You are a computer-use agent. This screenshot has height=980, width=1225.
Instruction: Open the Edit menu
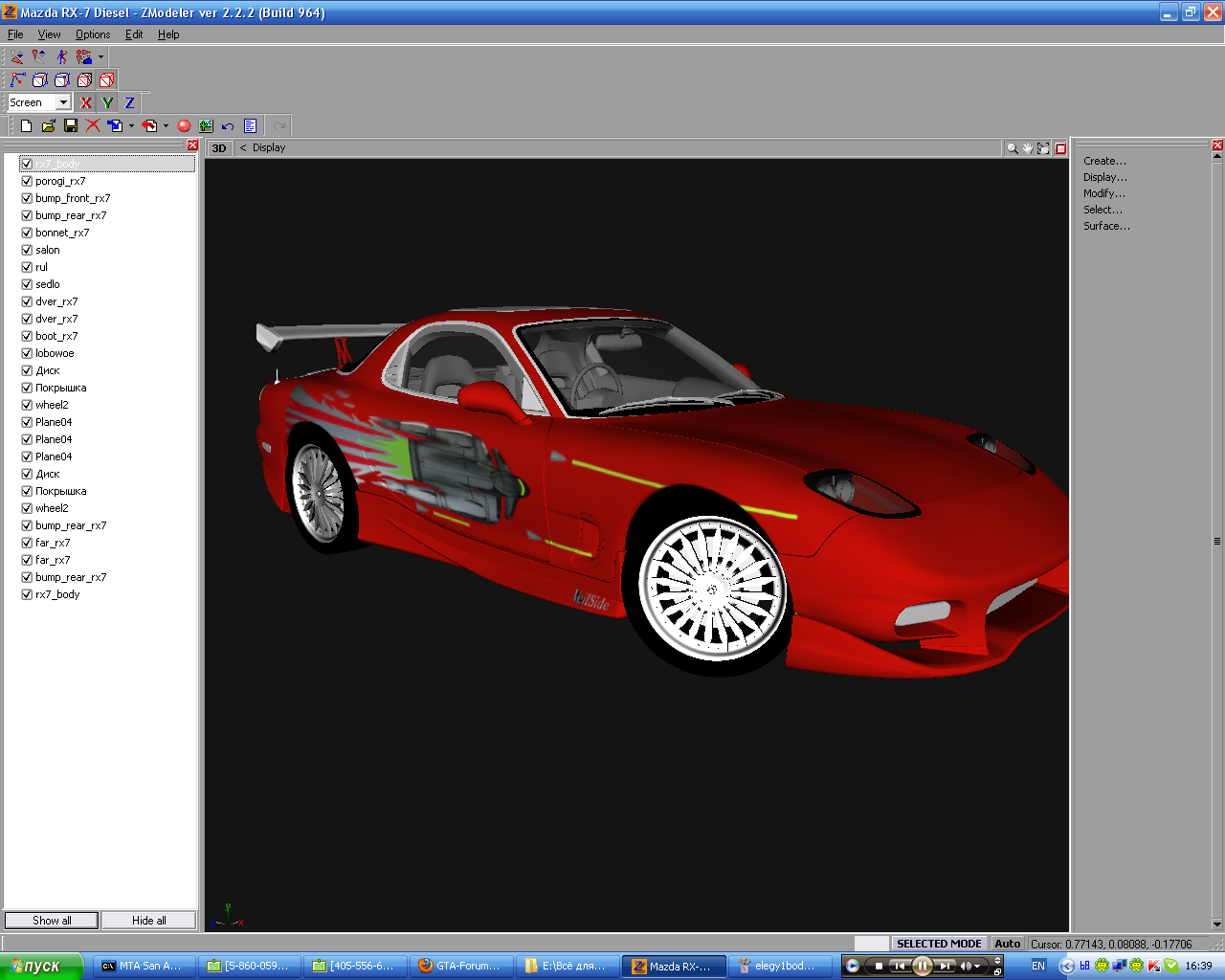[x=134, y=34]
